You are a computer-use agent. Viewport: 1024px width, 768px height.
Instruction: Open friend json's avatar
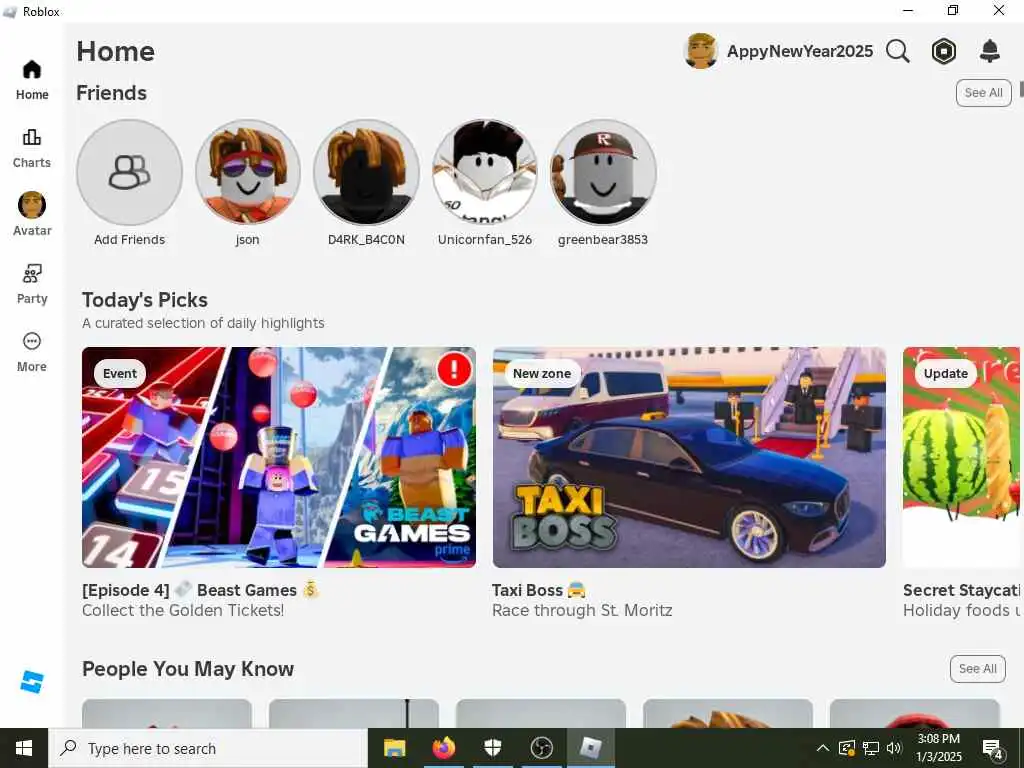click(x=248, y=172)
